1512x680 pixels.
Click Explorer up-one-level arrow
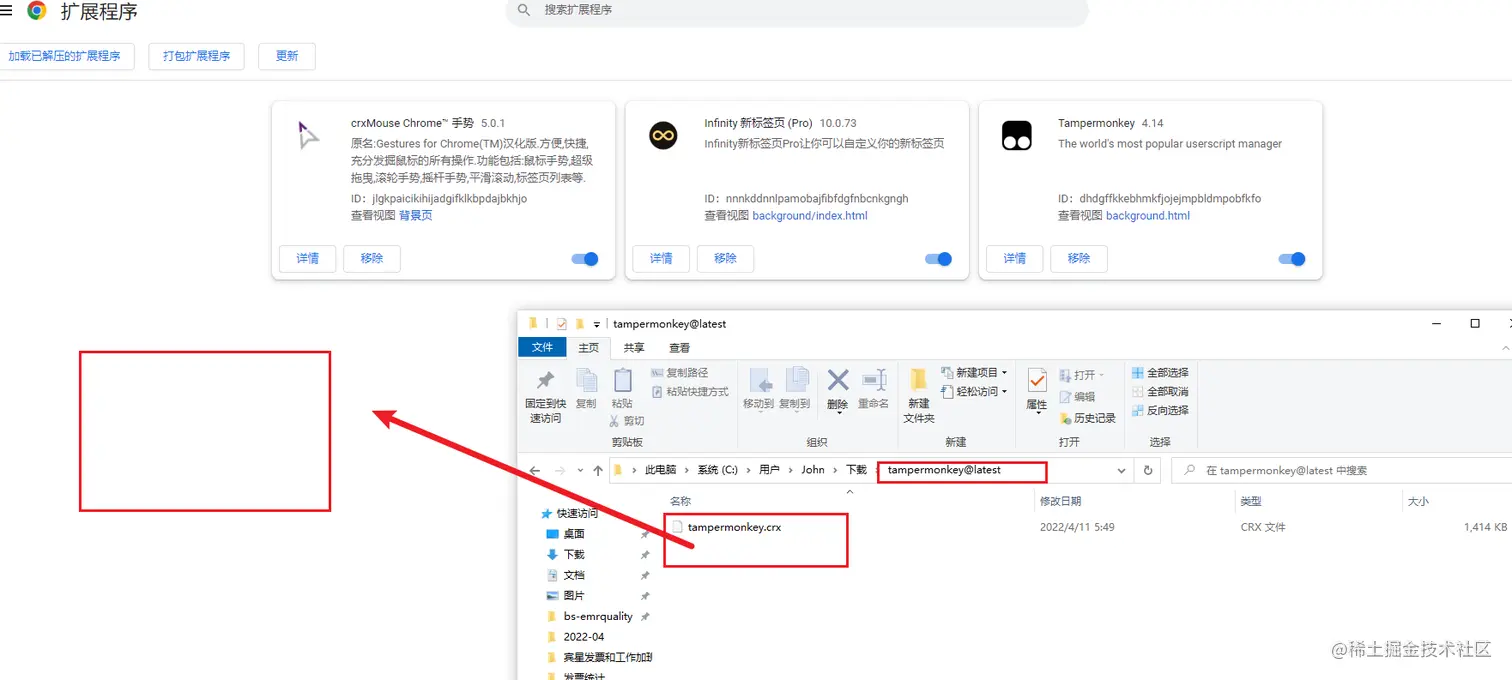point(598,470)
